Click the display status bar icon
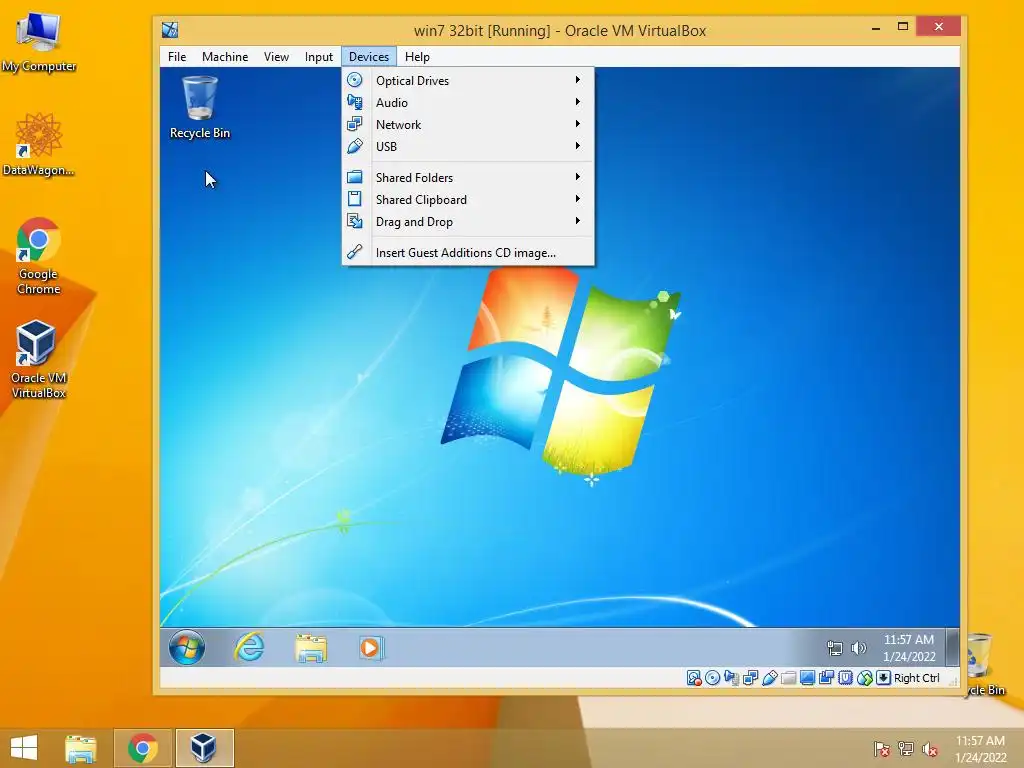This screenshot has height=768, width=1024. coord(807,678)
